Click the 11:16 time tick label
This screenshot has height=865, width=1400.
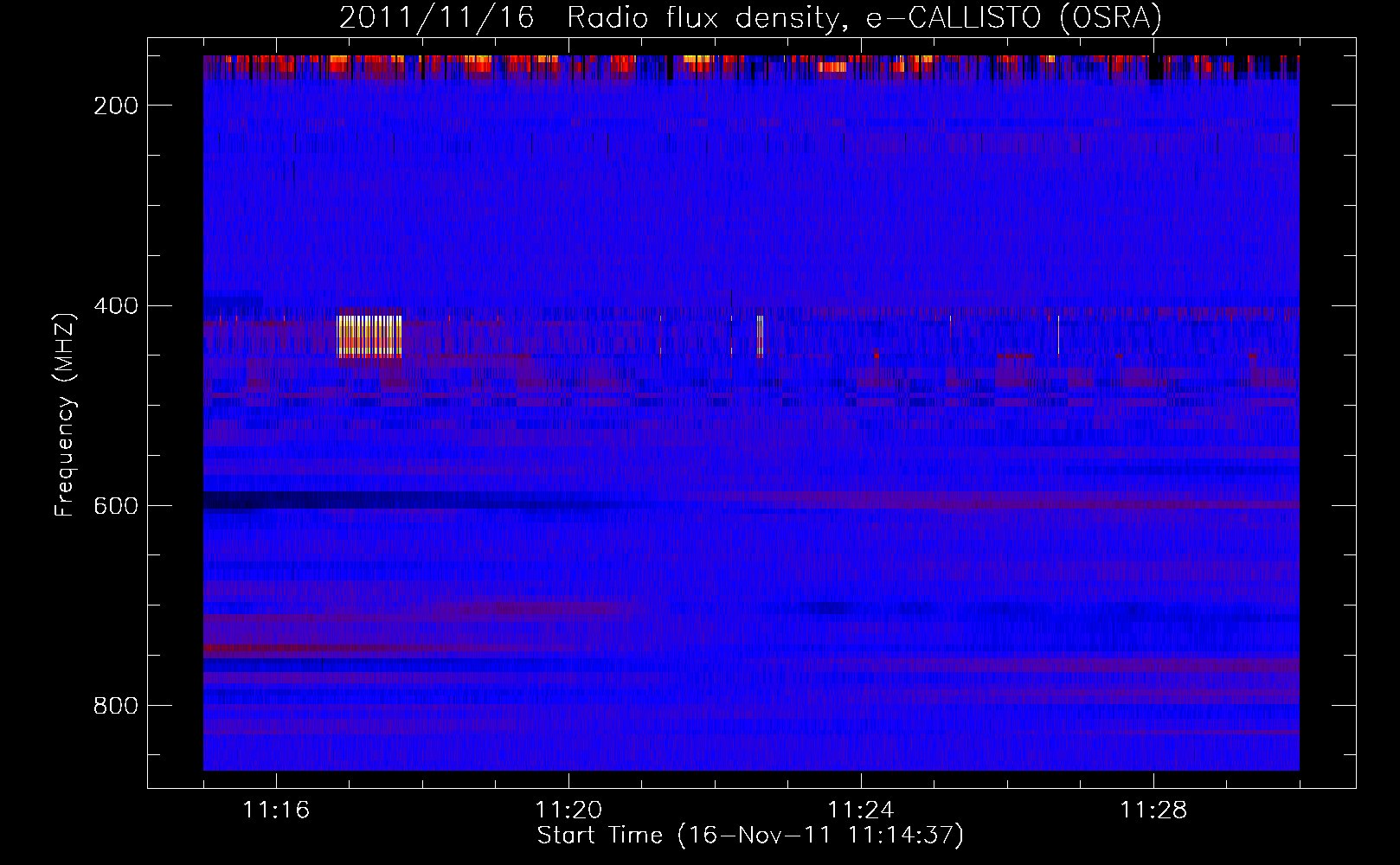[276, 810]
